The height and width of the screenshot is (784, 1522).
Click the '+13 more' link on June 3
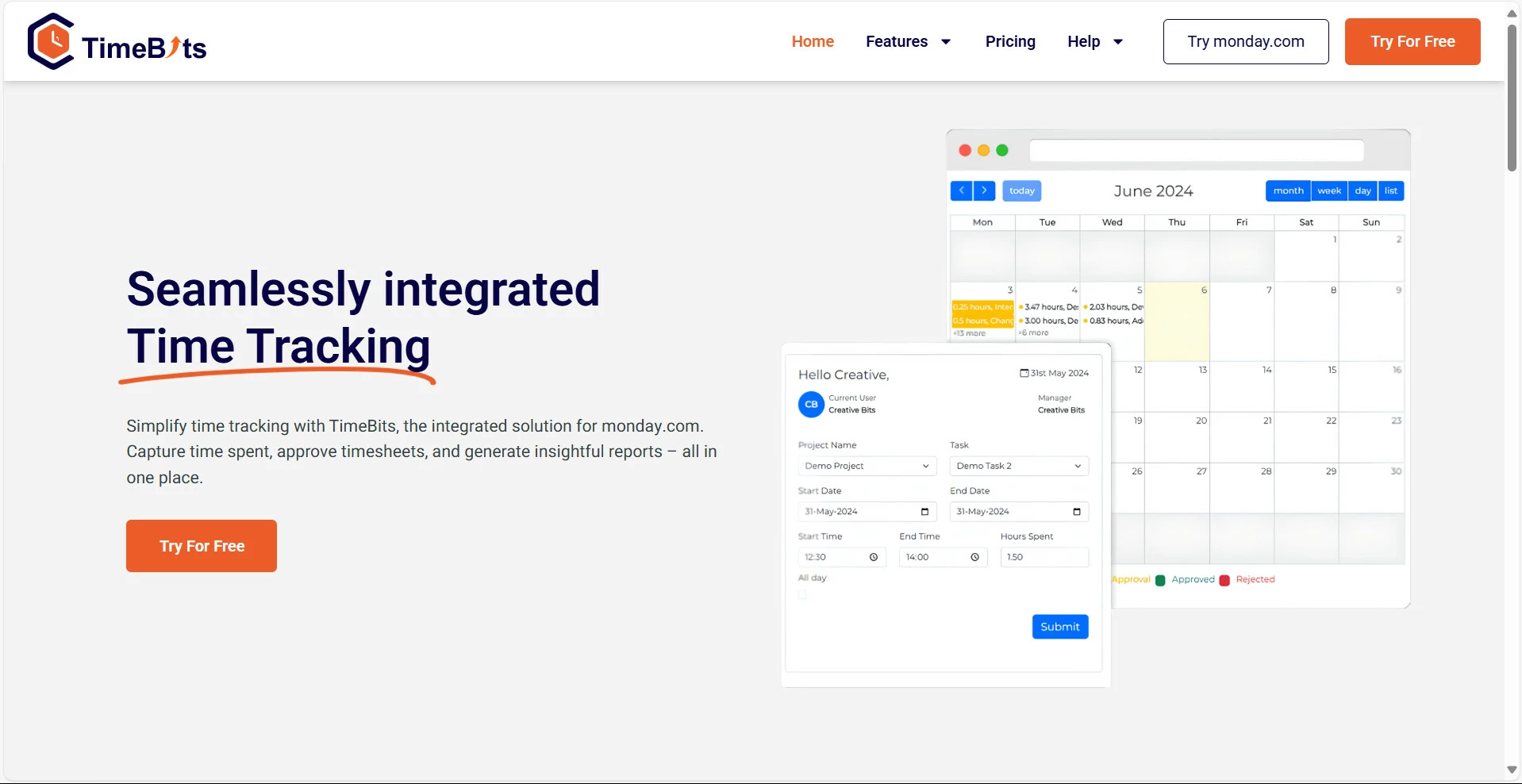(x=970, y=333)
